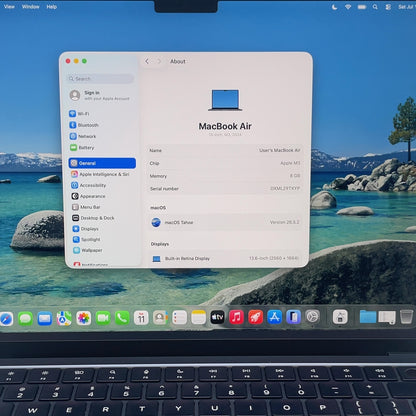Image resolution: width=416 pixels, height=416 pixels.
Task: Open the Notes app in the Dock
Action: tap(198, 317)
